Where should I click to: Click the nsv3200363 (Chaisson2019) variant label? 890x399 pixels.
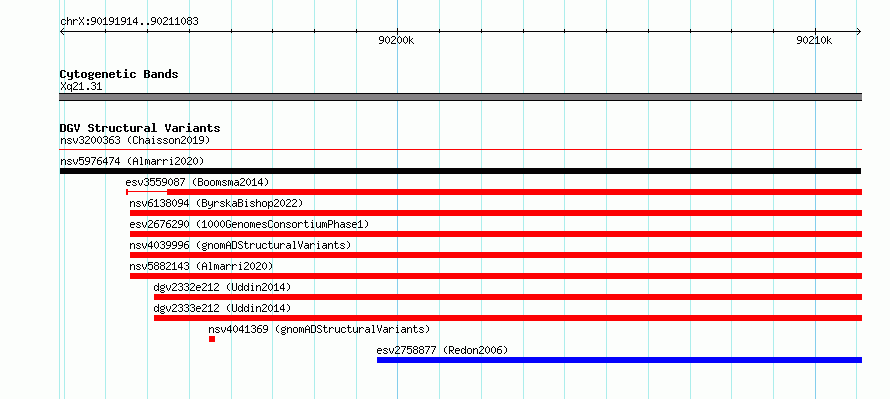point(135,140)
